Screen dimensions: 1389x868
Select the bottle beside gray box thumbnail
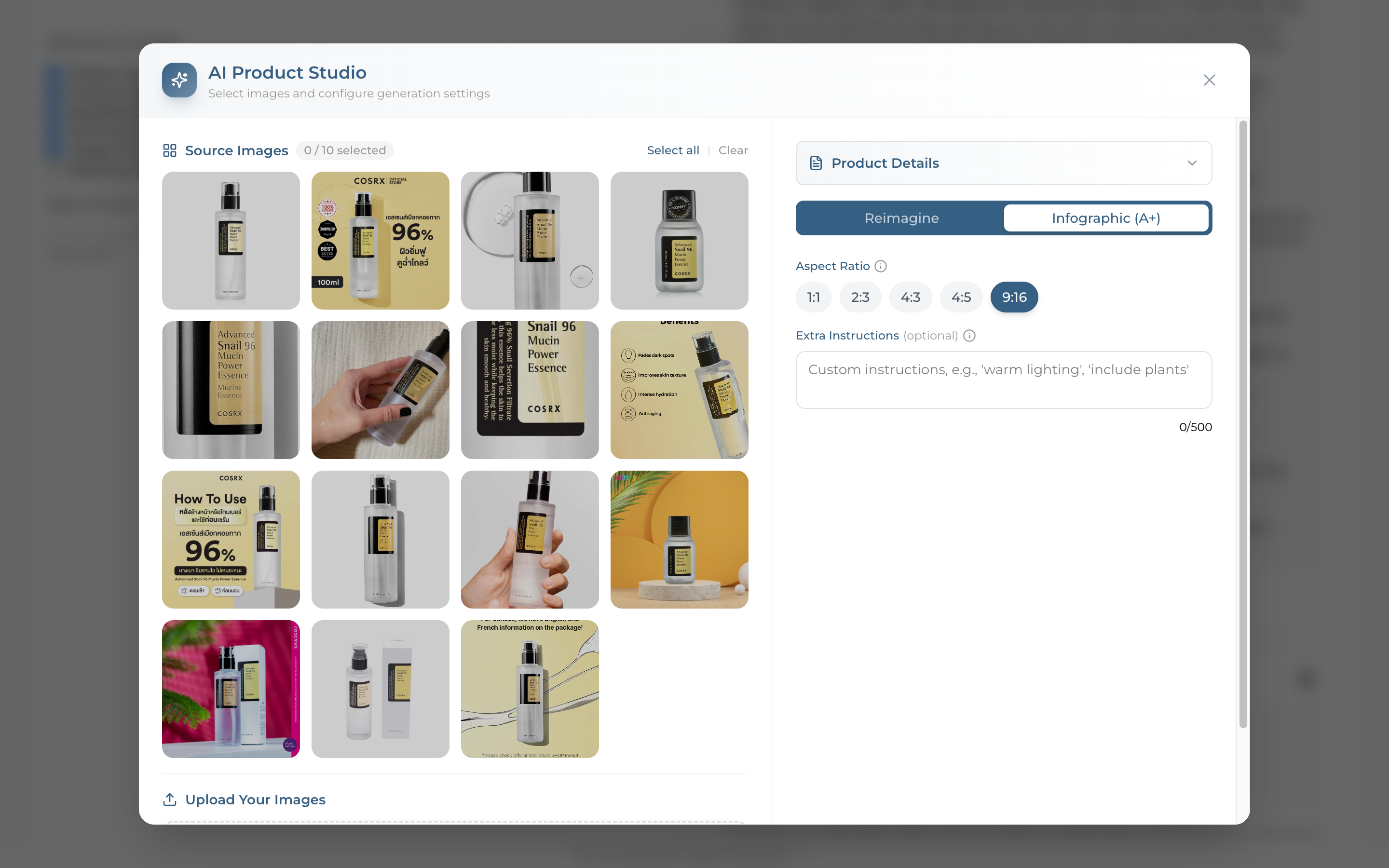pyautogui.click(x=381, y=689)
